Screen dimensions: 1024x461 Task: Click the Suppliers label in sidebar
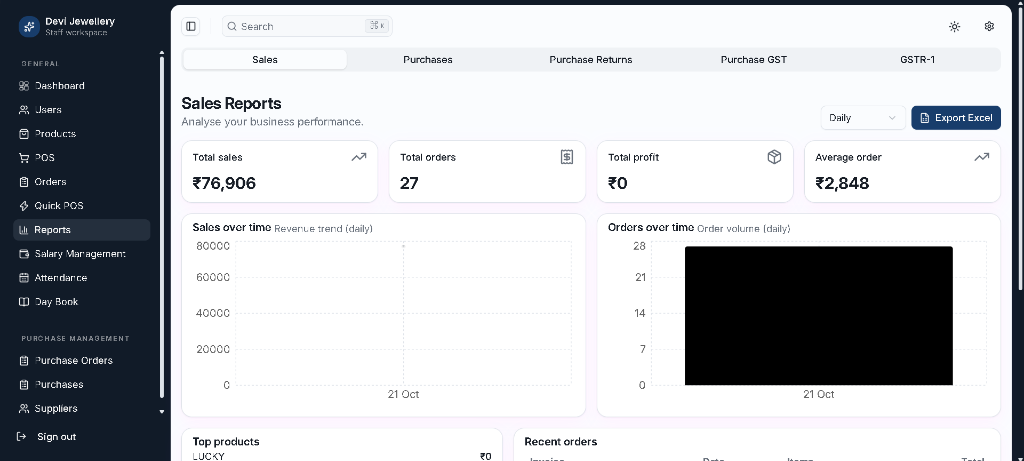pyautogui.click(x=56, y=408)
